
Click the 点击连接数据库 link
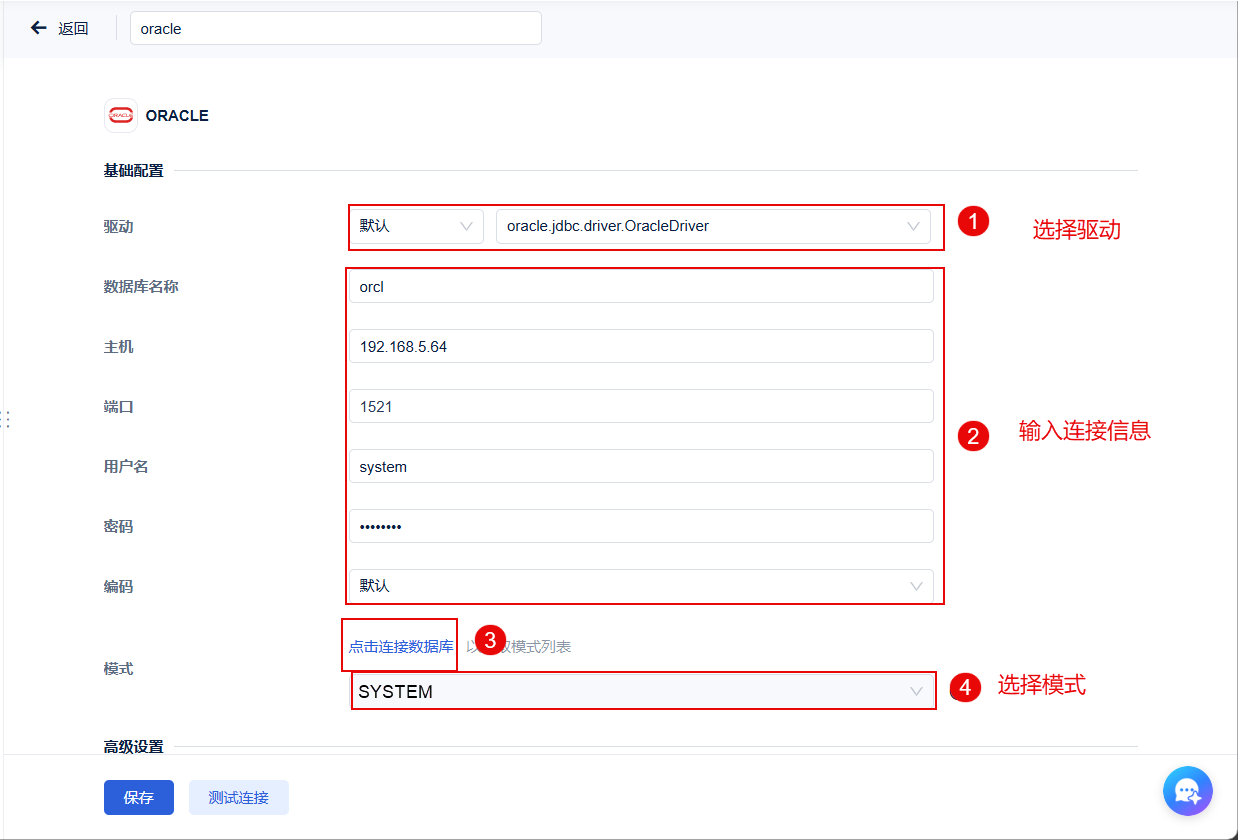[x=400, y=646]
